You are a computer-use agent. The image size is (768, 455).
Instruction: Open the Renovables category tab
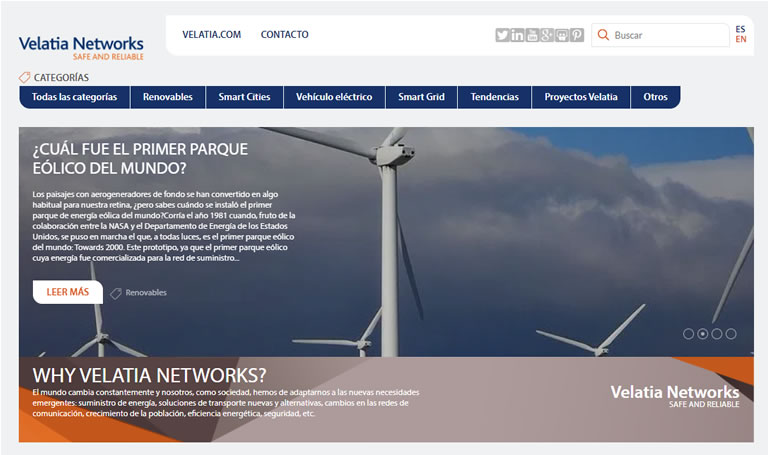(168, 97)
